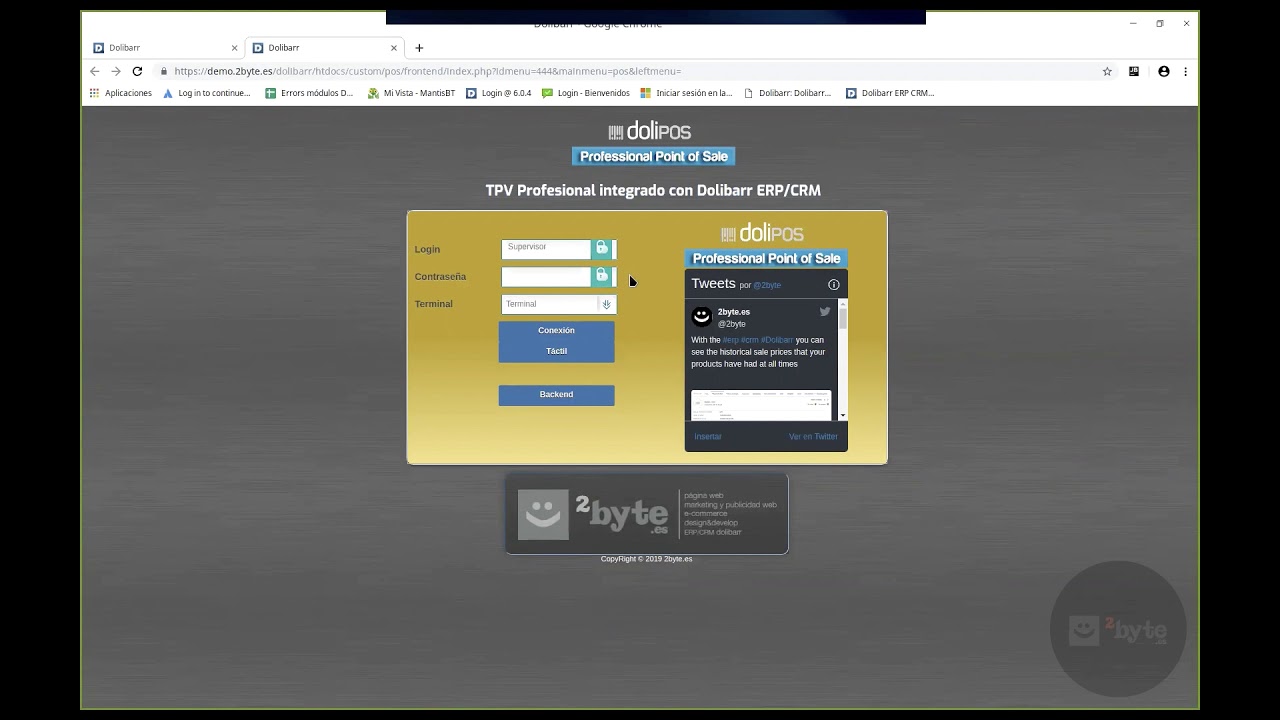Open the Mi Vista - MantisBT bookmark
The image size is (1280, 720).
point(411,93)
